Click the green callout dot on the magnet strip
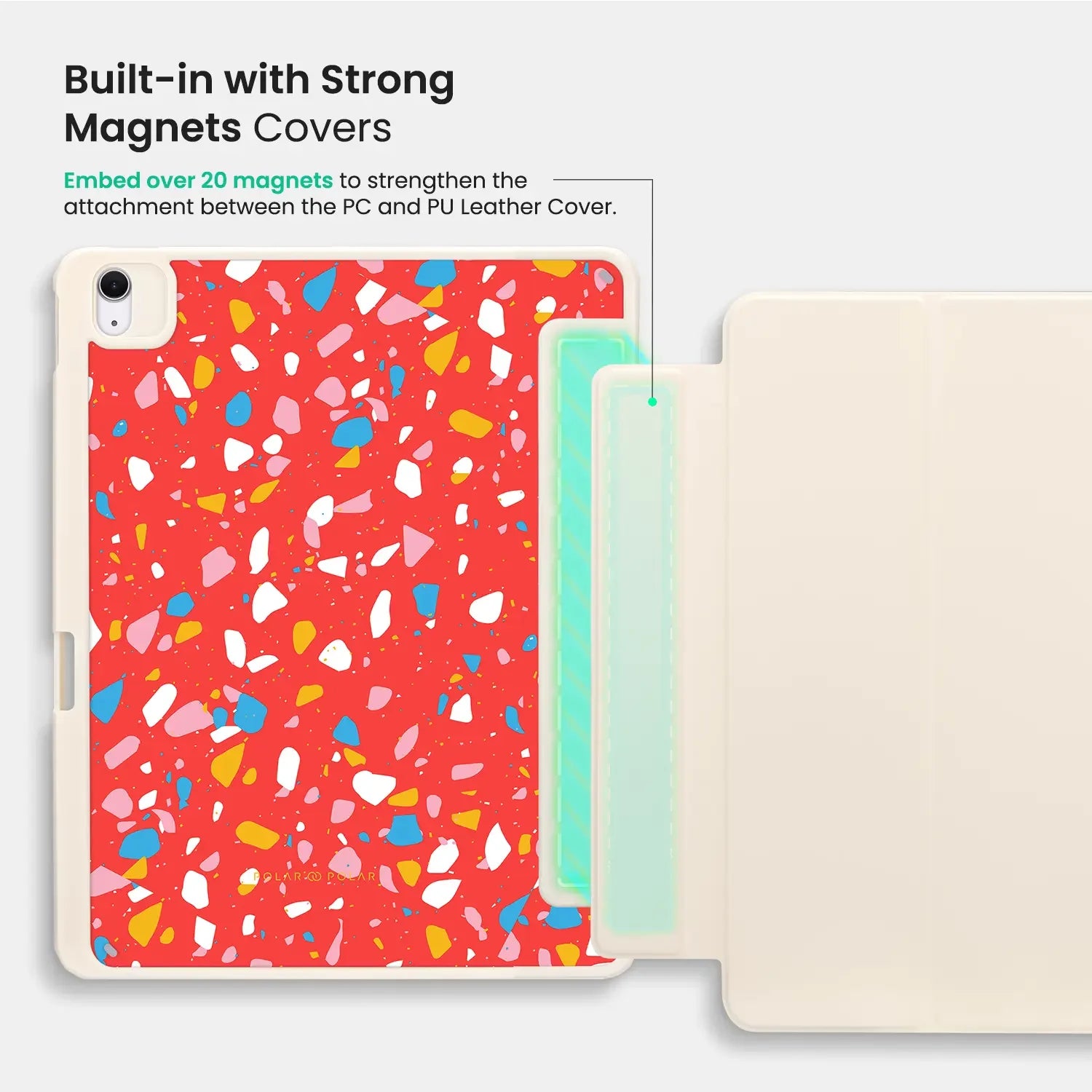The image size is (1092, 1092). 652,402
